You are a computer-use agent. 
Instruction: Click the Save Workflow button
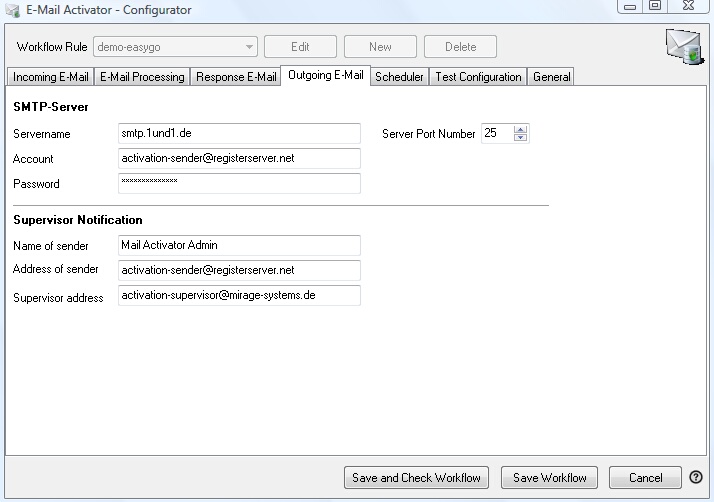(x=549, y=478)
